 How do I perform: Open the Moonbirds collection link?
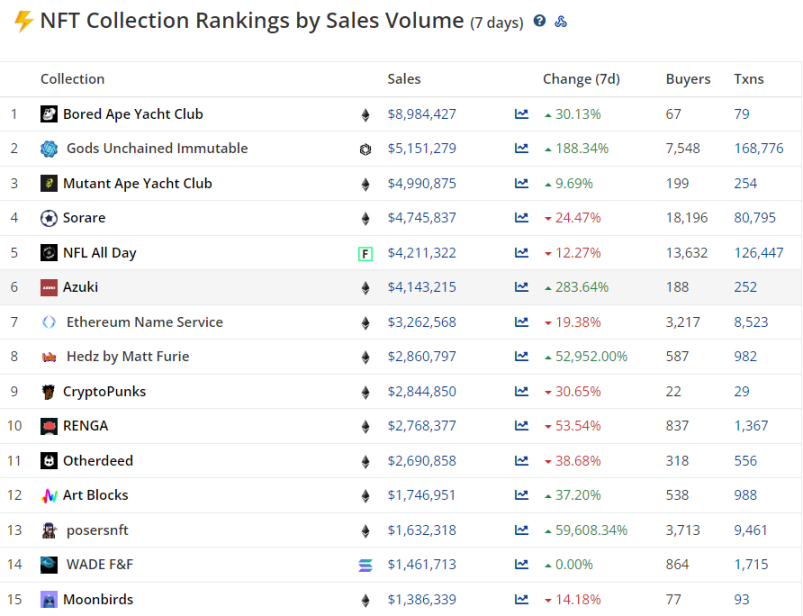[98, 599]
